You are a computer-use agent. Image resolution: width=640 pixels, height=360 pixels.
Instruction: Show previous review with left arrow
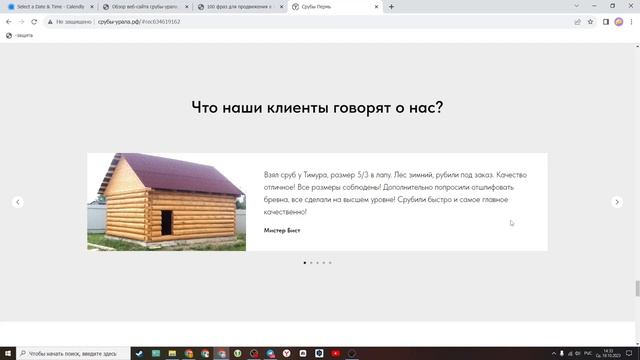pyautogui.click(x=18, y=202)
